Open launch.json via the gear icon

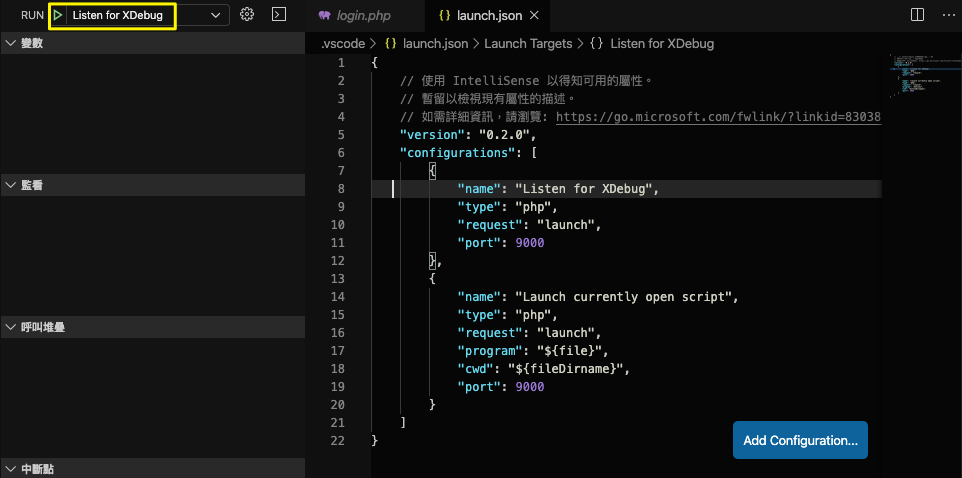click(x=247, y=15)
